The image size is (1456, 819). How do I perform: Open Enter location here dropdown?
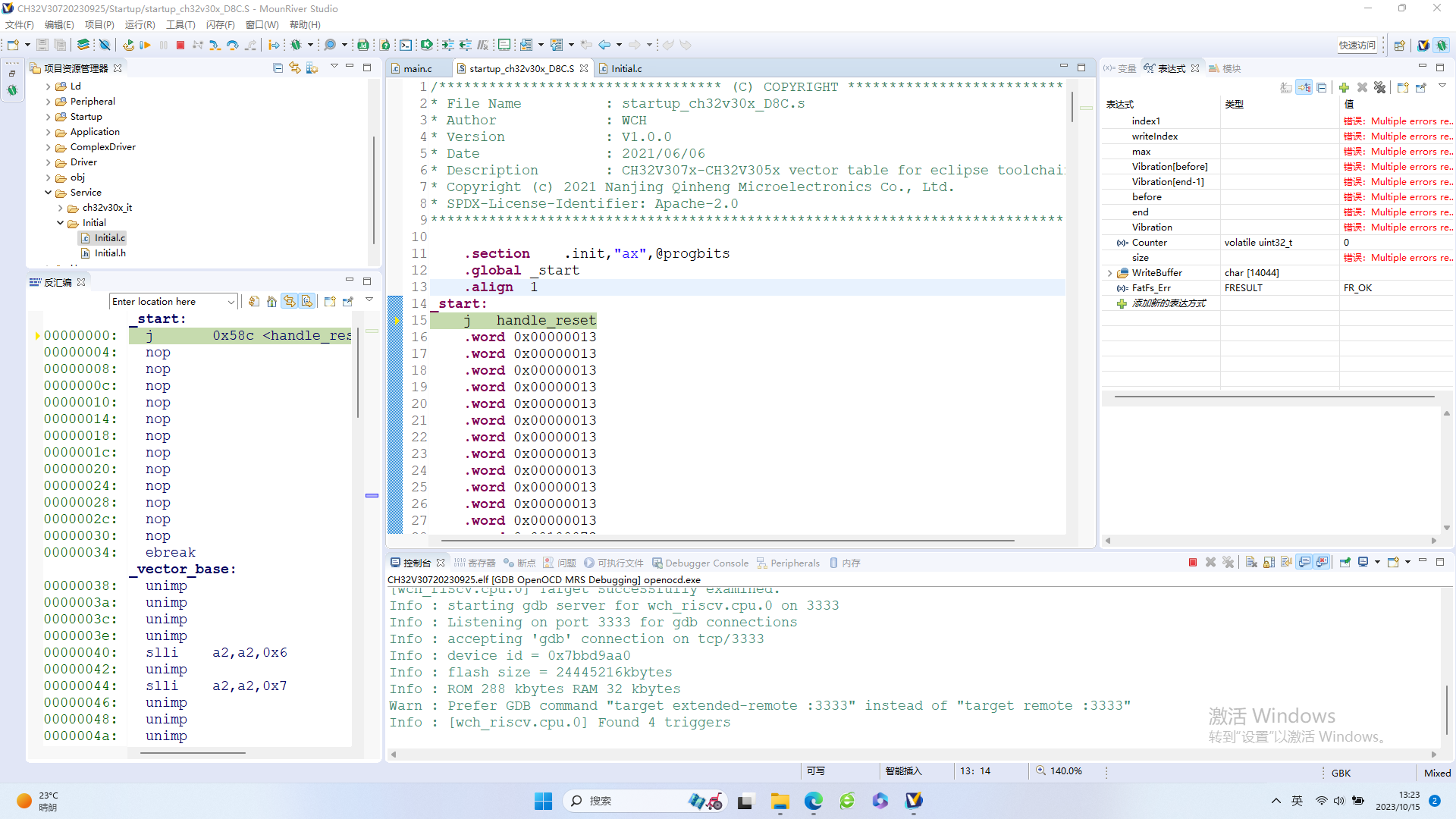click(231, 302)
